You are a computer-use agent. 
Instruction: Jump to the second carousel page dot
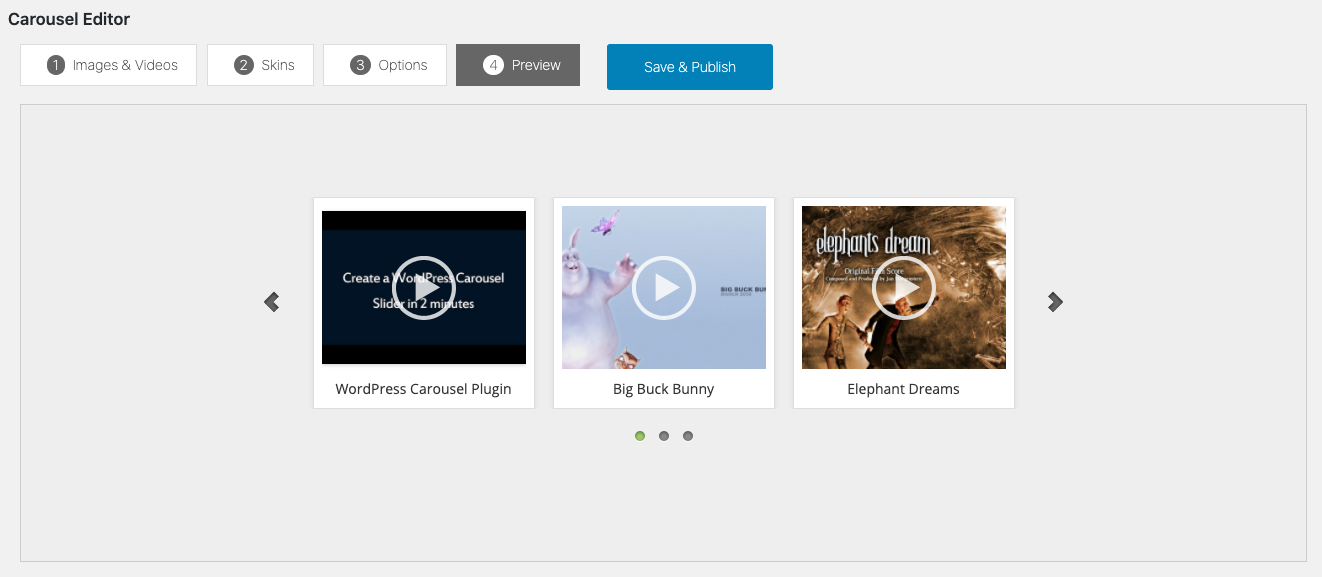pos(664,436)
